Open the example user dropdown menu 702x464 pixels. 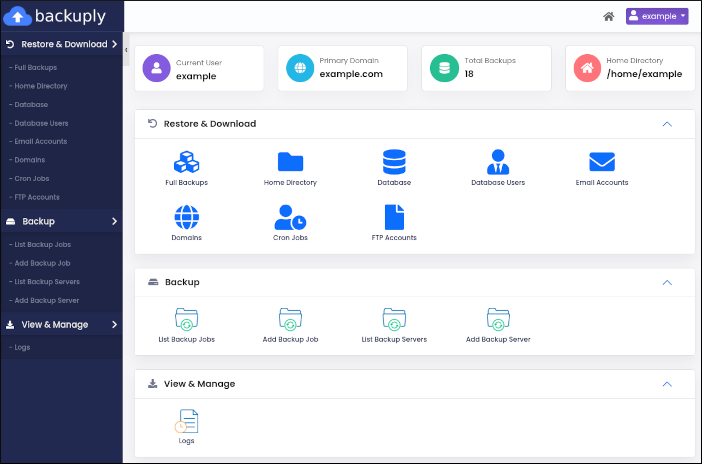(x=657, y=16)
